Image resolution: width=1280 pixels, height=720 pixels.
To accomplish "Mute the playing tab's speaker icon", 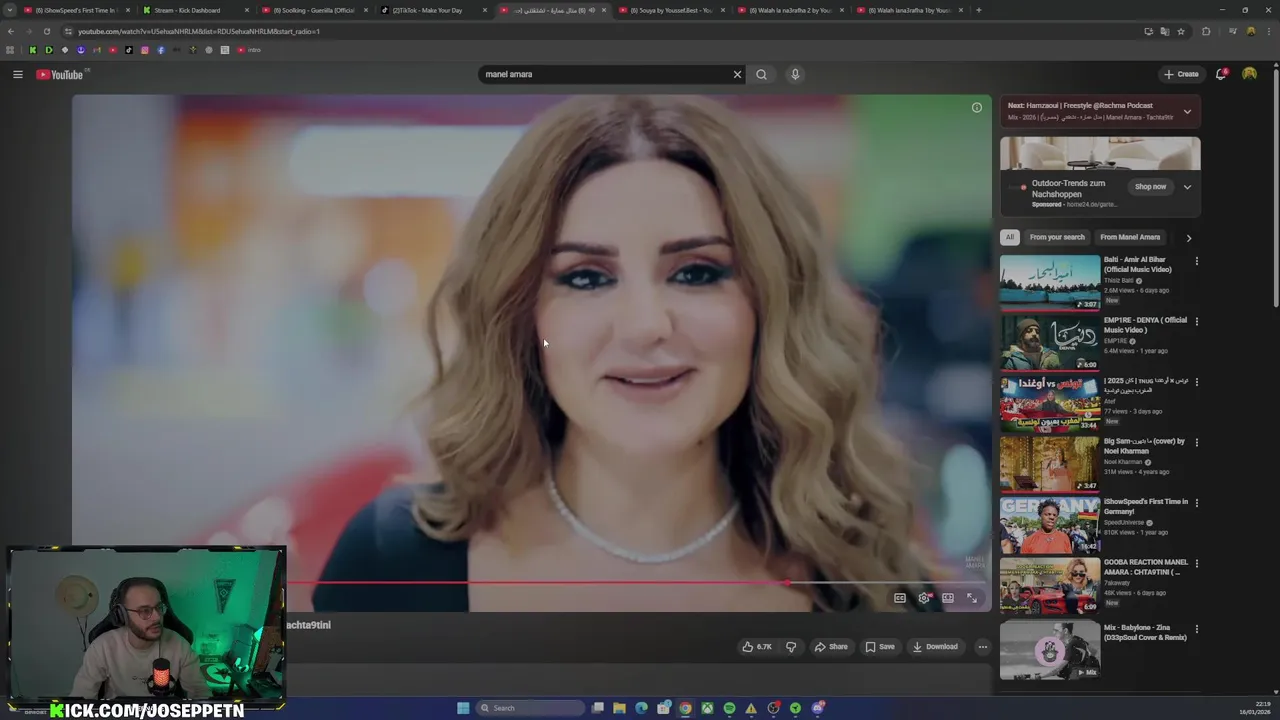I will coord(591,10).
